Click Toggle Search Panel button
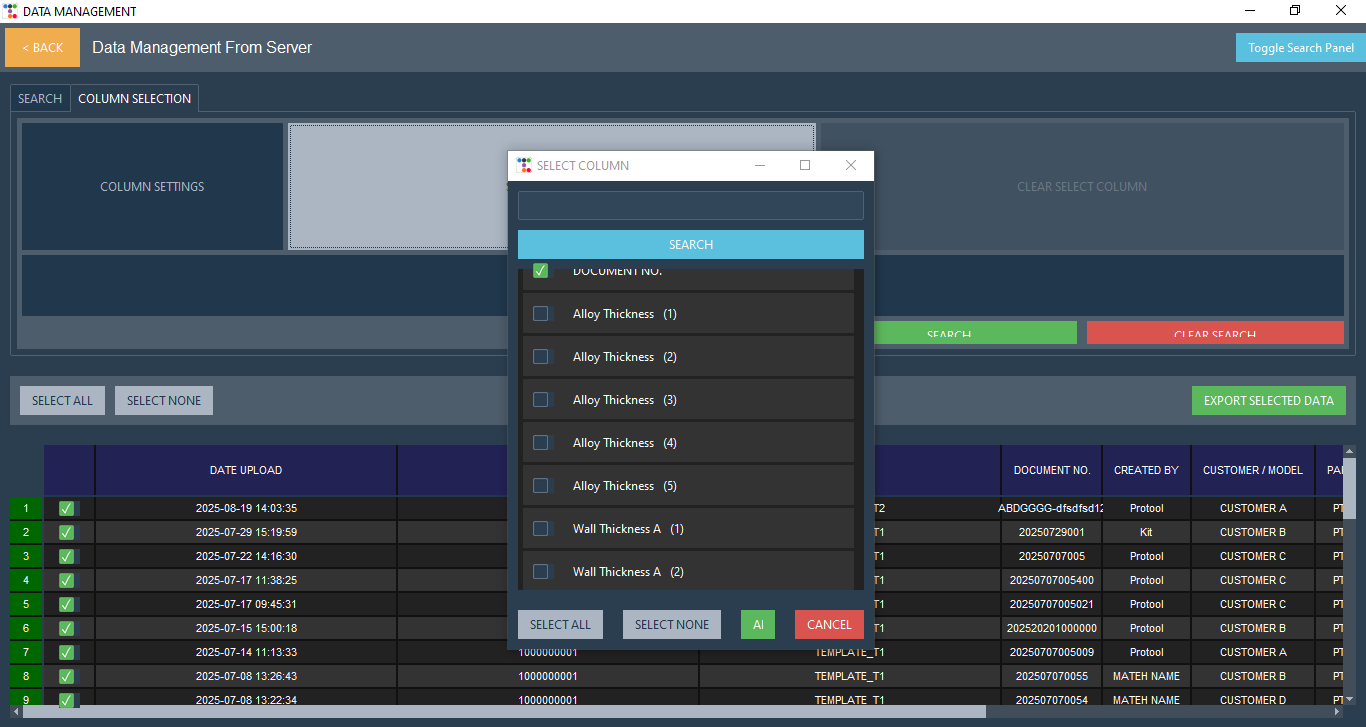This screenshot has width=1366, height=727. tap(1300, 48)
